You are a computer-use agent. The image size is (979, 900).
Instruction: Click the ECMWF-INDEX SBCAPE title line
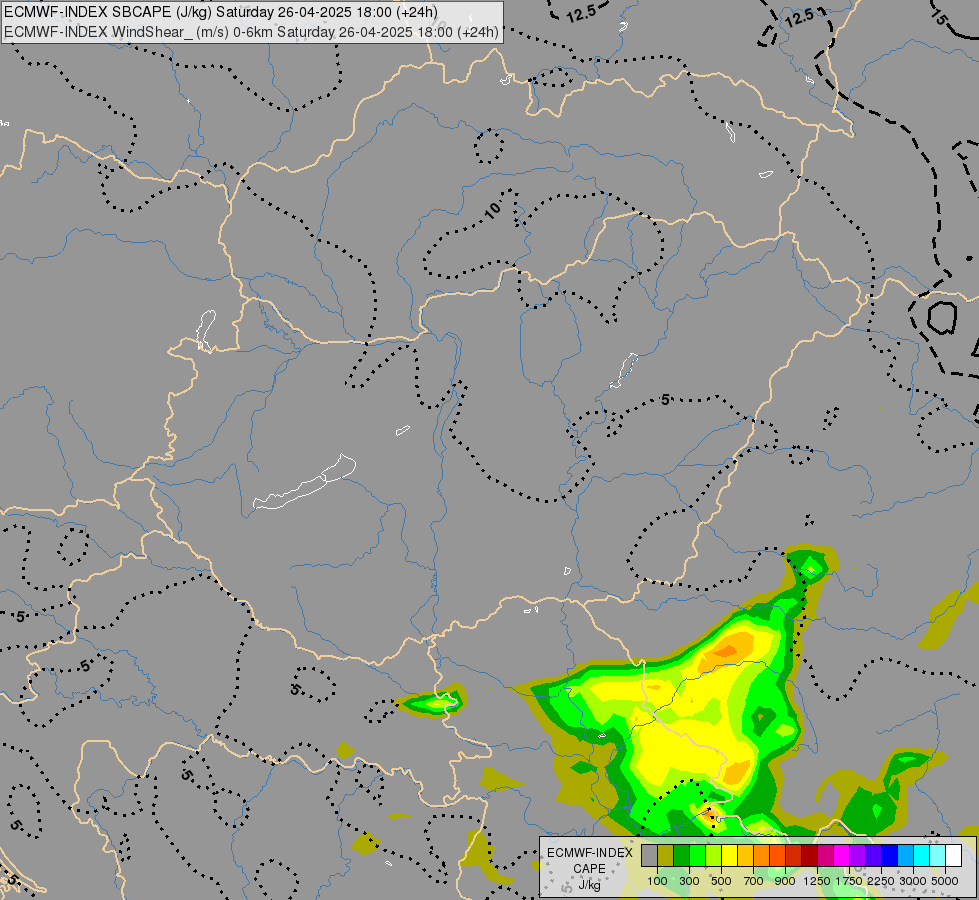[x=221, y=12]
